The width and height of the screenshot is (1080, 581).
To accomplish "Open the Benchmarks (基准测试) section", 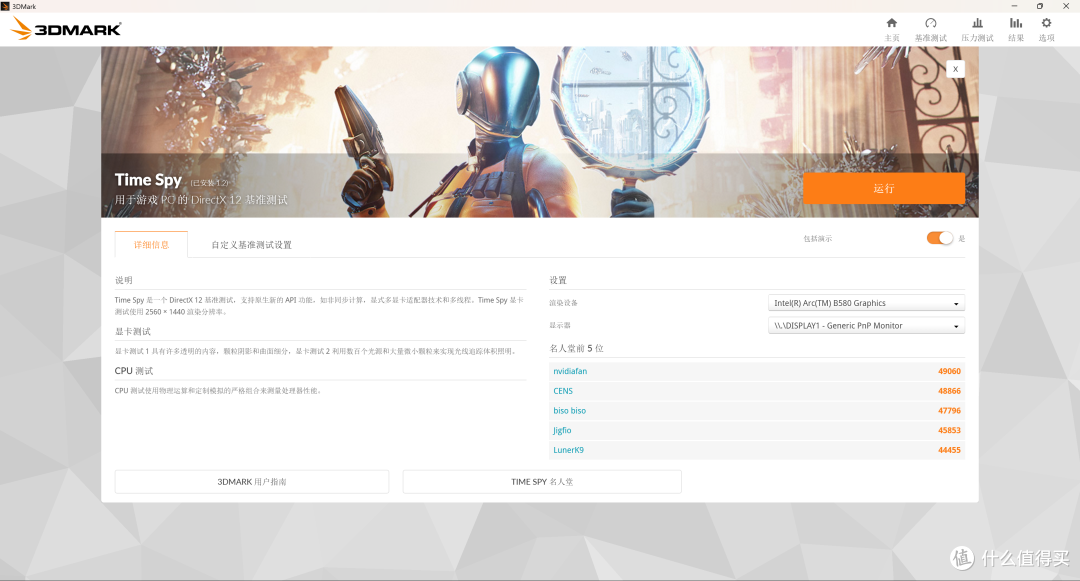I will click(x=931, y=30).
